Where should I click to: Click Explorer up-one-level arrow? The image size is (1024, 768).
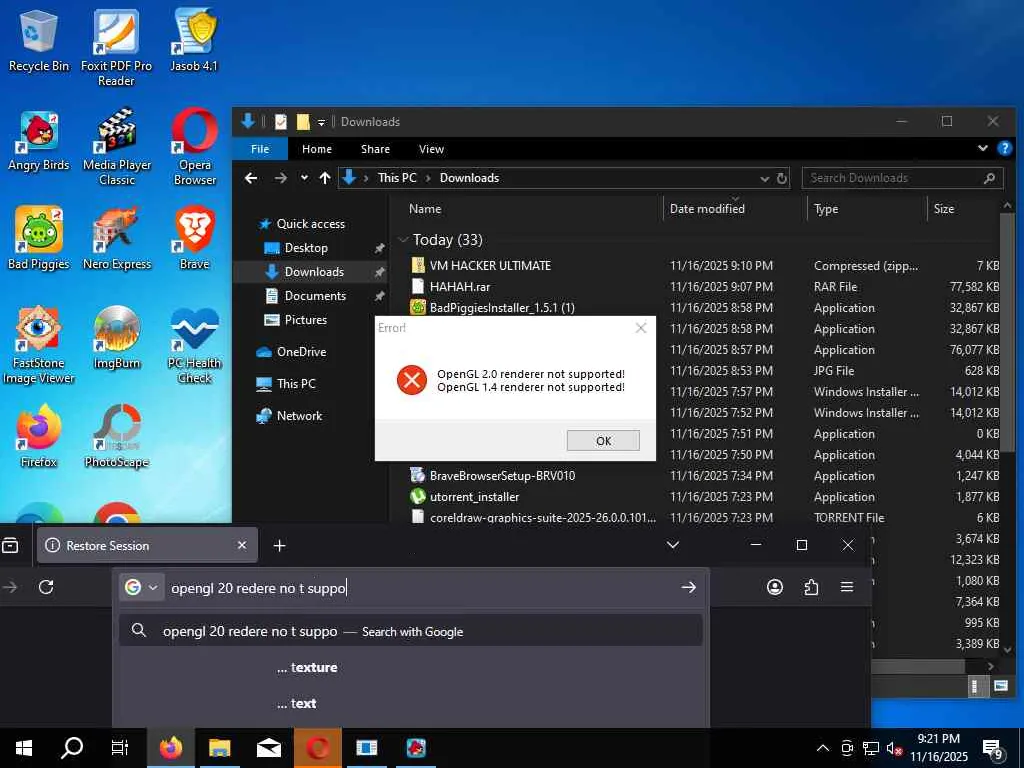pos(325,178)
